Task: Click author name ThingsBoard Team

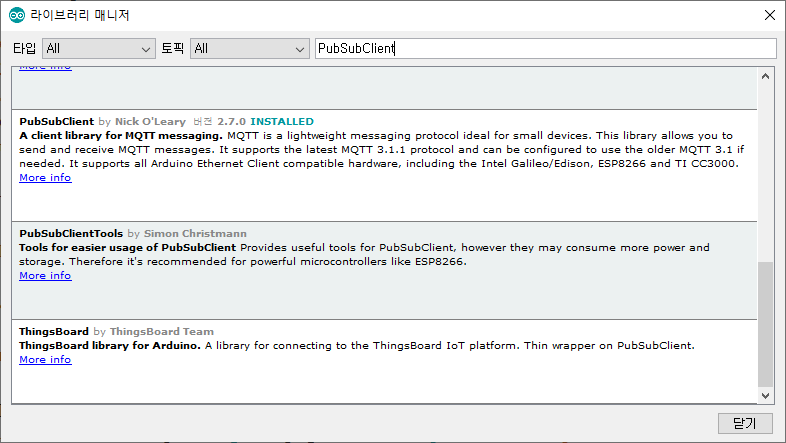Action: [x=161, y=331]
